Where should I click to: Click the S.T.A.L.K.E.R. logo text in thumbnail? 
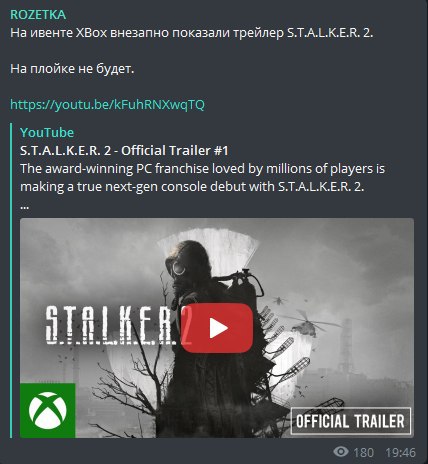[x=110, y=326]
